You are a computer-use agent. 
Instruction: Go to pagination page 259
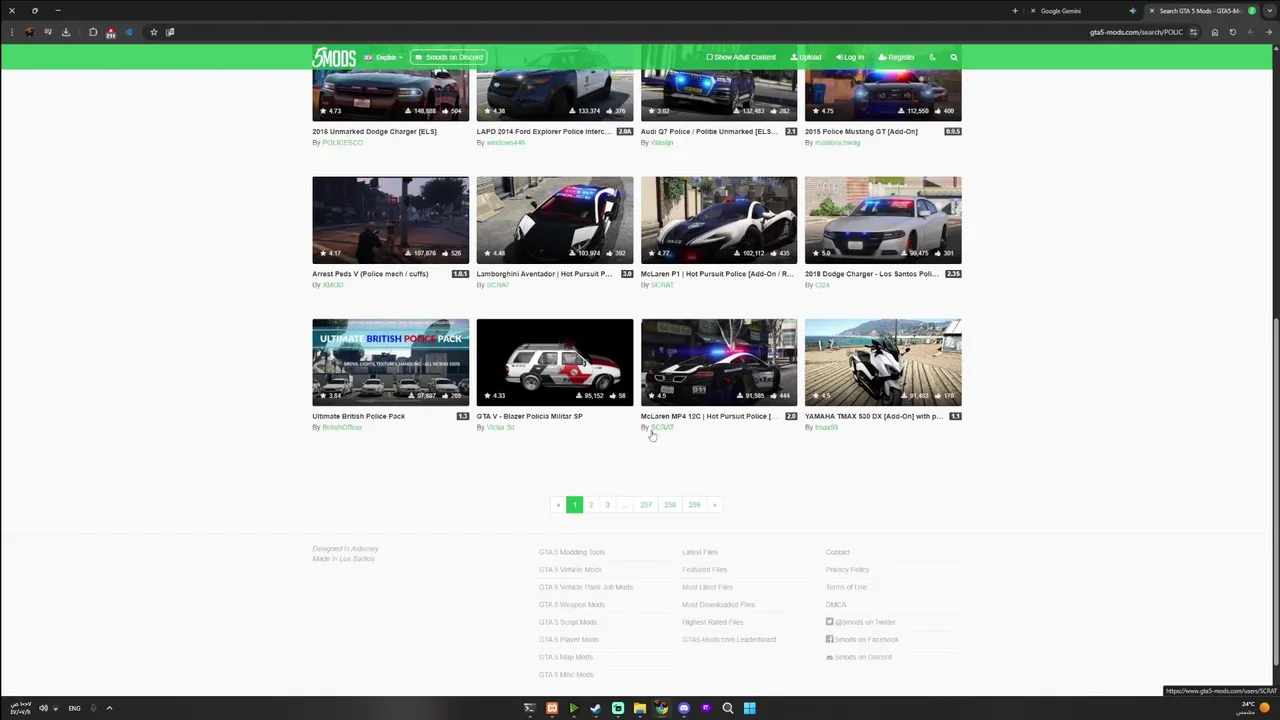click(694, 505)
